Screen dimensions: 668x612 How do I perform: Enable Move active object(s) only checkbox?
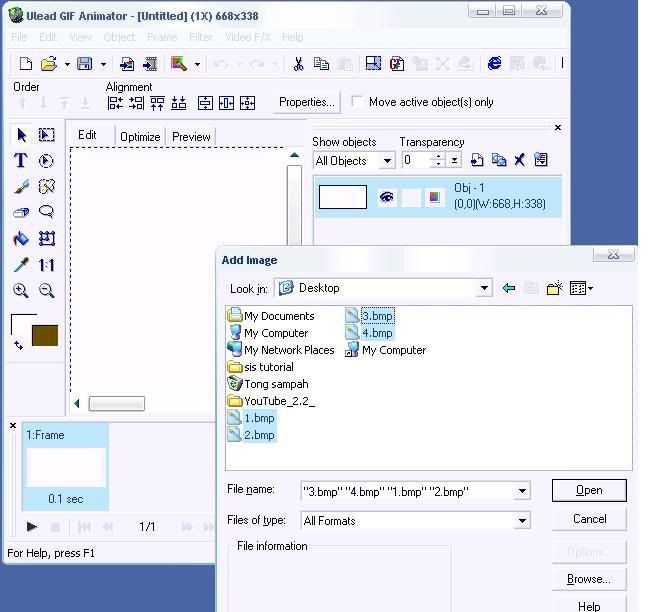(x=357, y=102)
